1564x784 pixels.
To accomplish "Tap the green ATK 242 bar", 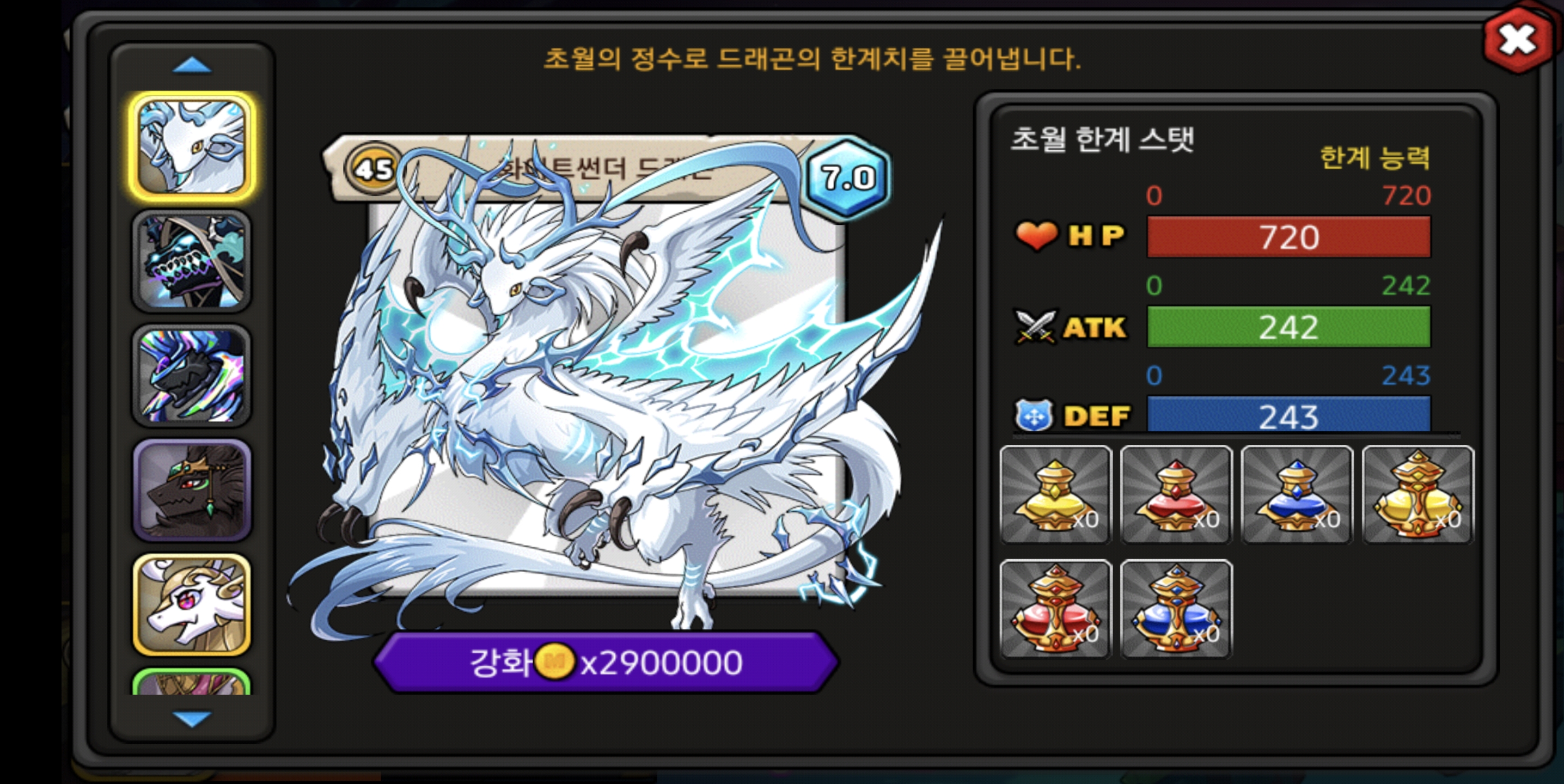I will 1288,327.
